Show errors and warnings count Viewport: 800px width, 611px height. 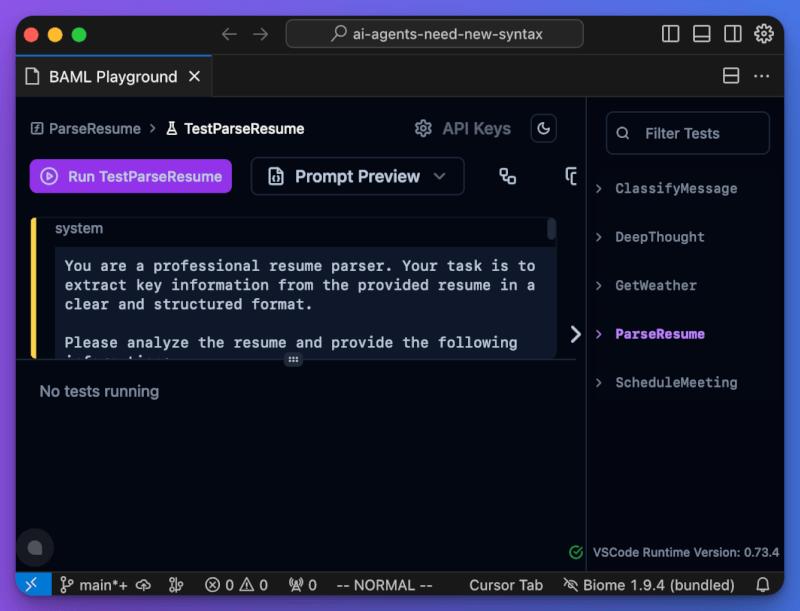tap(236, 585)
